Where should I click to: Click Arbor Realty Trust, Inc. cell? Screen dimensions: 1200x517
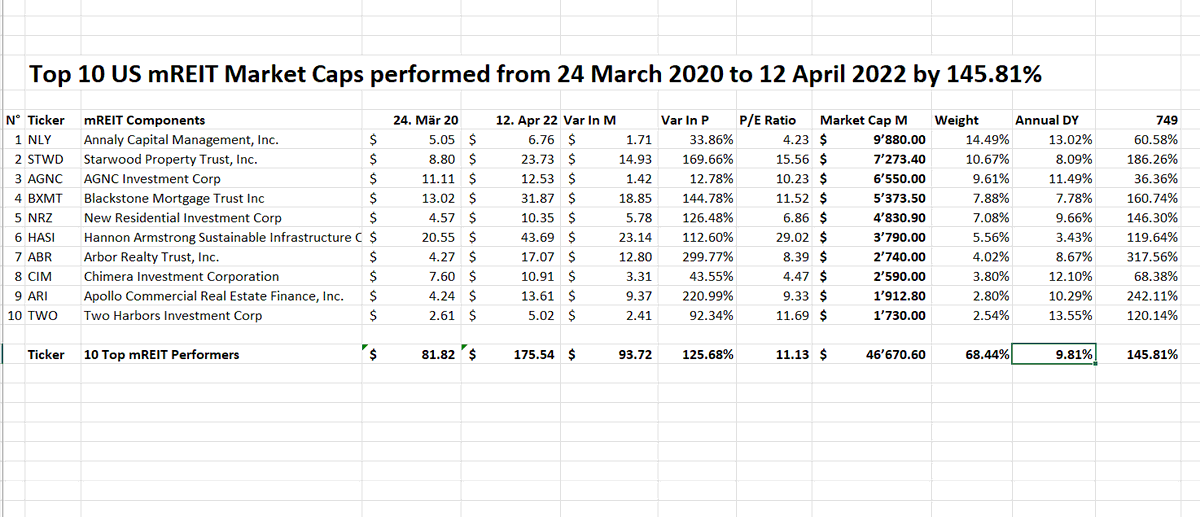point(151,257)
